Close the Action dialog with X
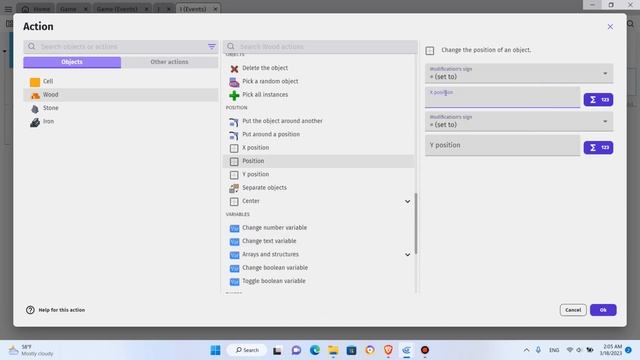 (610, 27)
